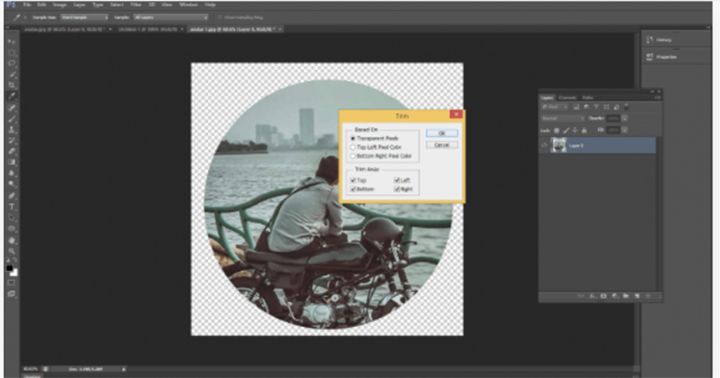Open the Layers panel flyout menu
This screenshot has width=720, height=378.
657,98
